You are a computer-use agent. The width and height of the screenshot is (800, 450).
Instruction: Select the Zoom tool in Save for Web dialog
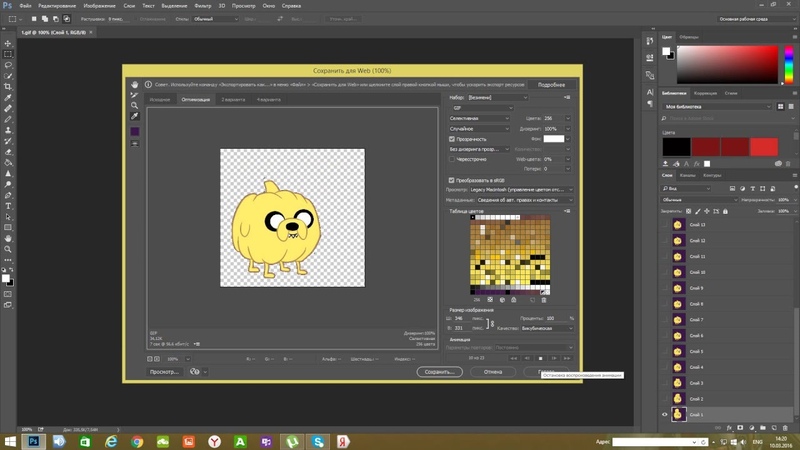pos(135,106)
